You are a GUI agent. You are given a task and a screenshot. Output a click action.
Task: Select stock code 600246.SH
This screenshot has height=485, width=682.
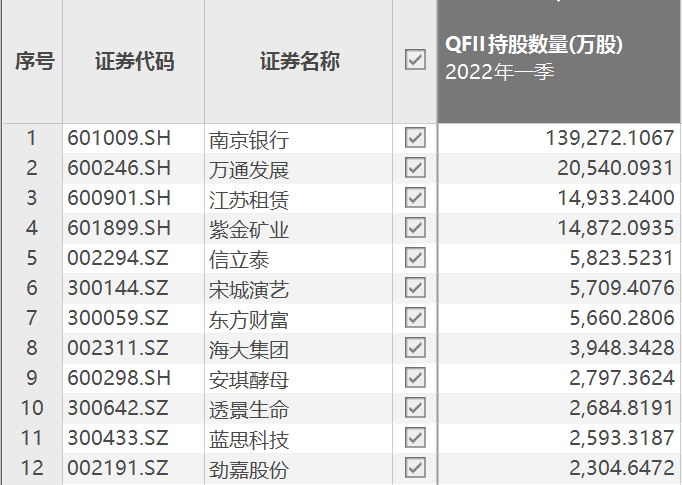[119, 168]
